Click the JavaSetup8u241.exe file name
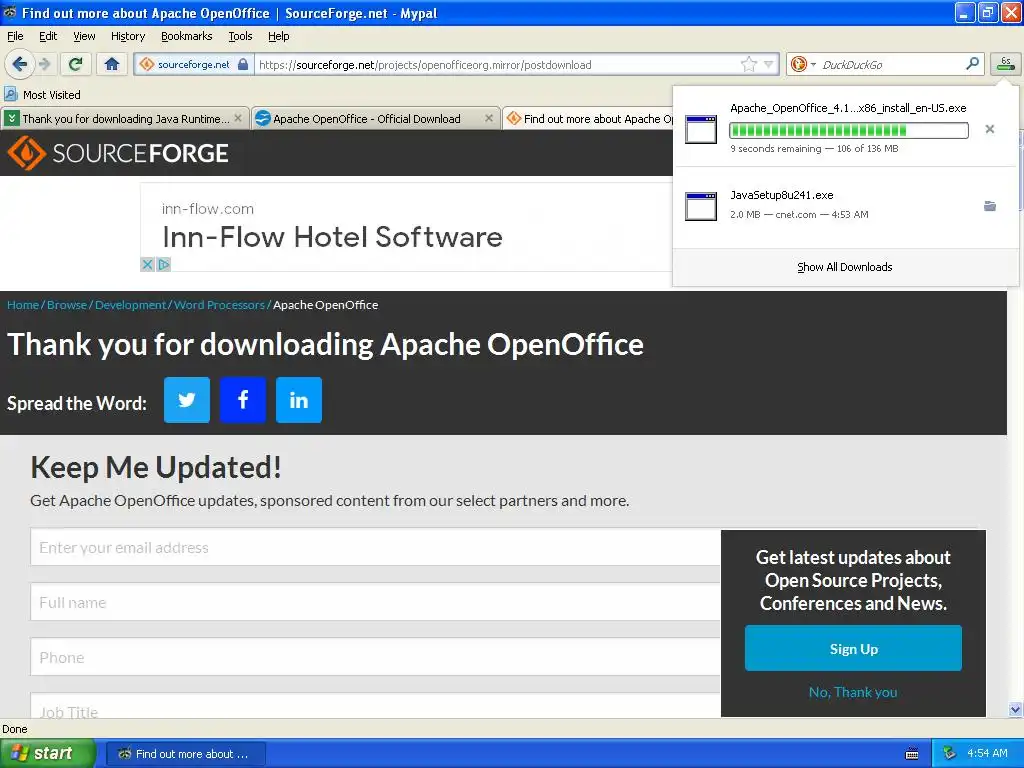1024x768 pixels. [782, 195]
